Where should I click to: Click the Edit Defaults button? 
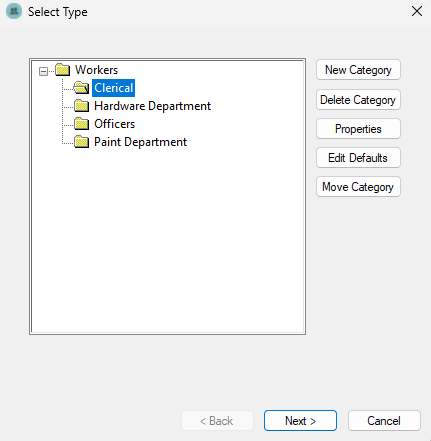(358, 158)
